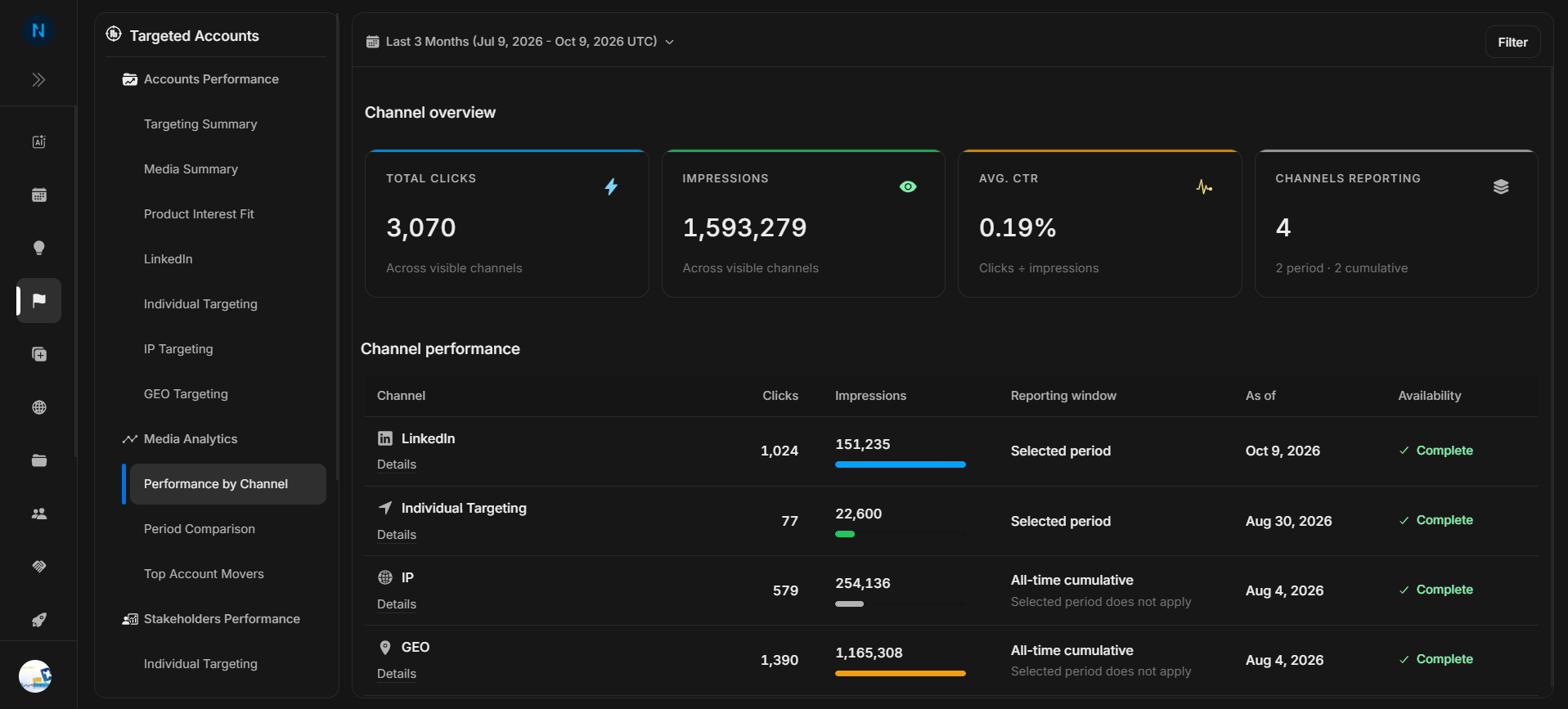This screenshot has height=709, width=1568.
Task: Go to Media Summary in the sidebar
Action: click(x=191, y=169)
